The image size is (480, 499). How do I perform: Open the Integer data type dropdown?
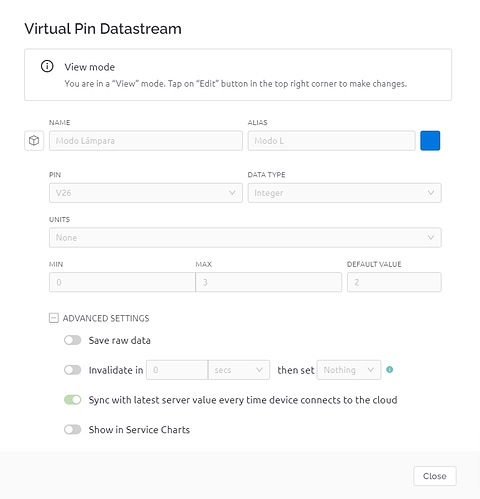pyautogui.click(x=345, y=193)
